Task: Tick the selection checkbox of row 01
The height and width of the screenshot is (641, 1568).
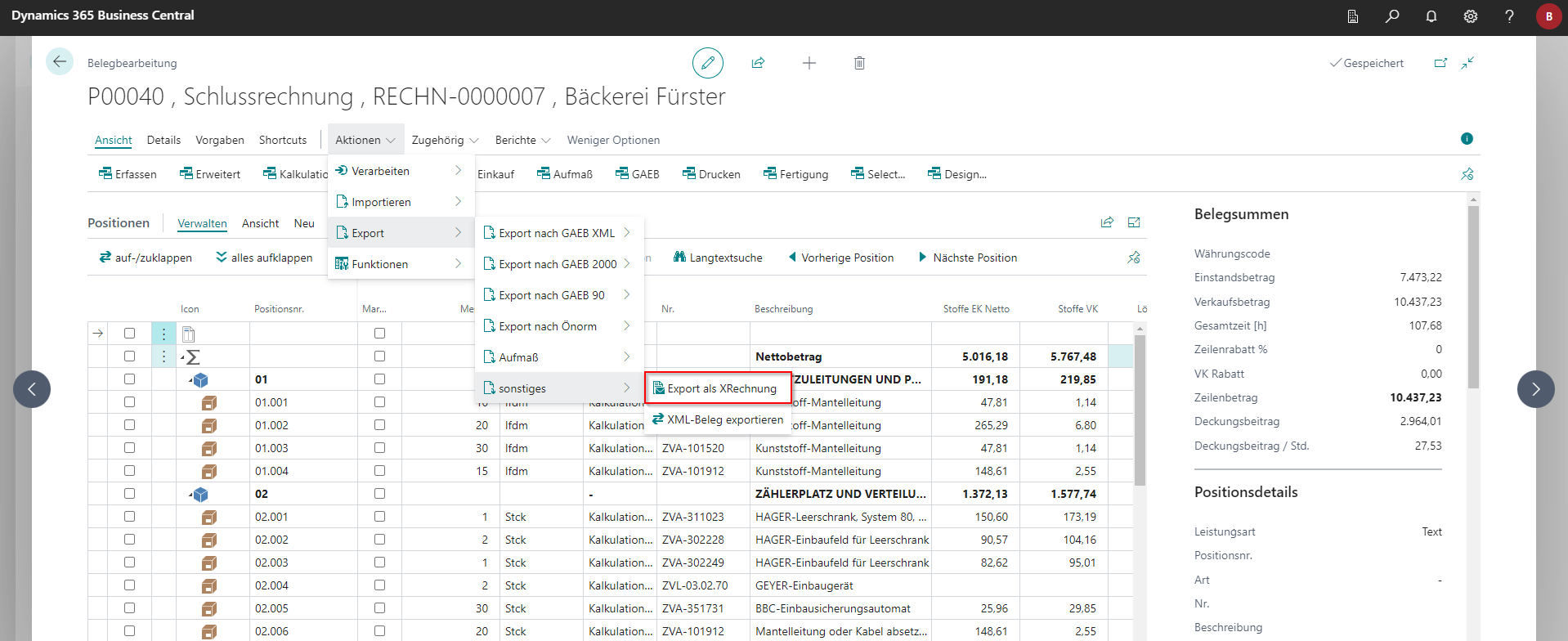Action: click(x=129, y=379)
